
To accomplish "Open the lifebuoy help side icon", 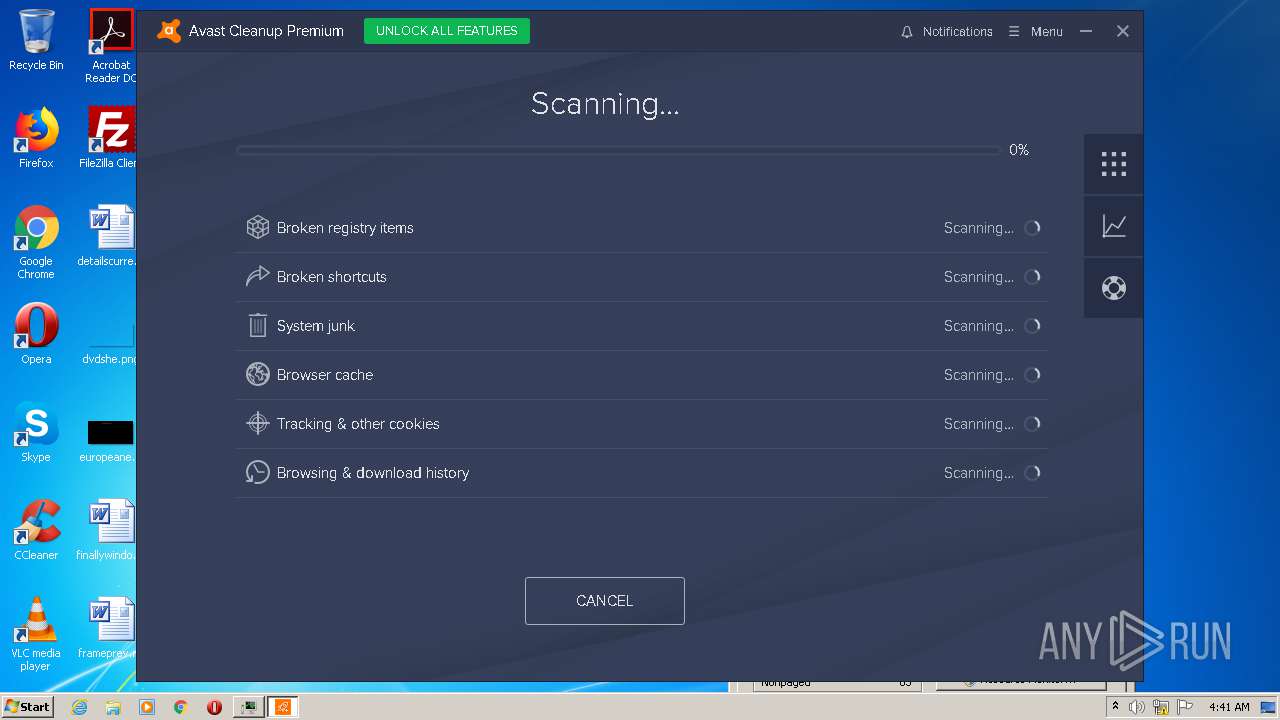I will [1114, 288].
